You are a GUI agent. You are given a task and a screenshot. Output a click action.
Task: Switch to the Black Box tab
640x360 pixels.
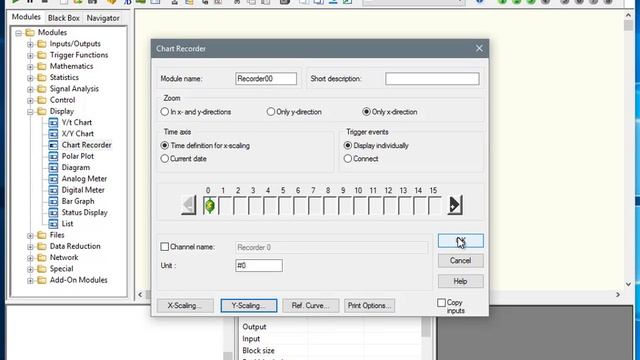click(x=64, y=18)
